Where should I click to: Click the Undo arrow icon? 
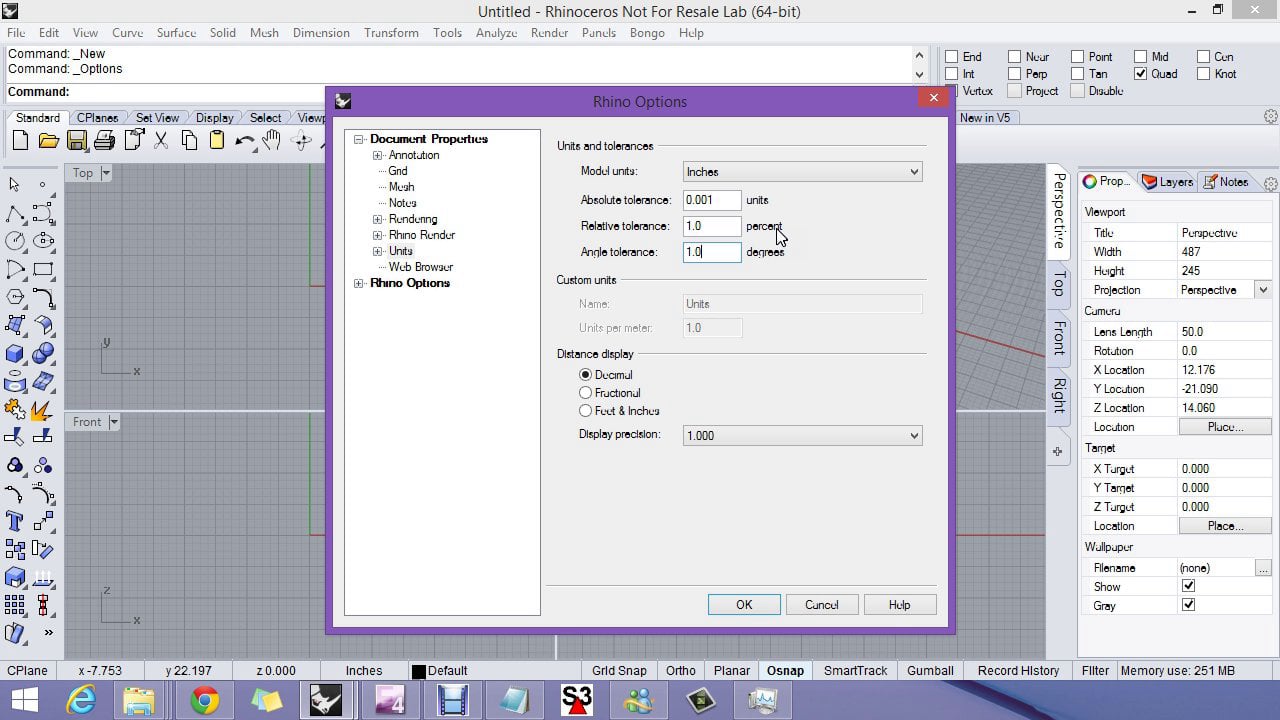(245, 141)
